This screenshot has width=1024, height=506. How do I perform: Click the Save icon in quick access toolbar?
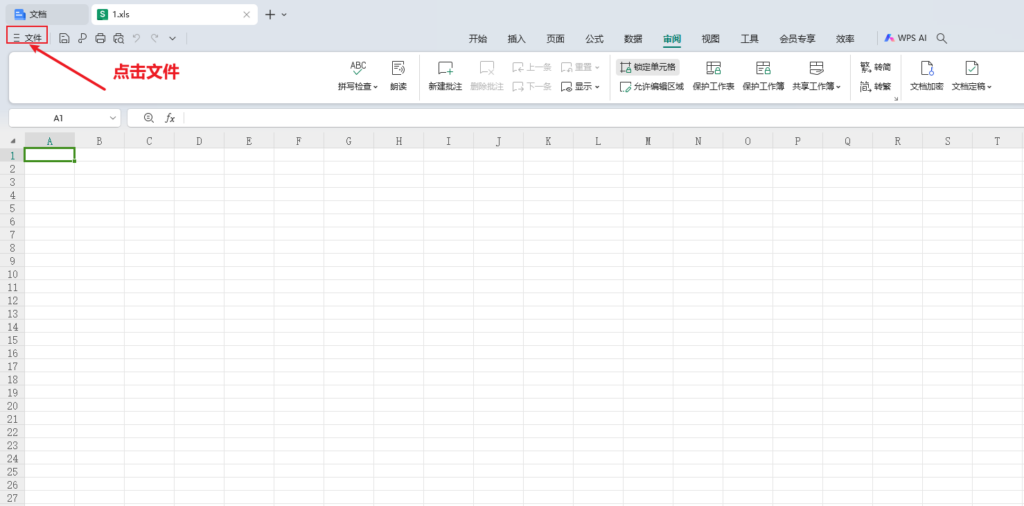[x=64, y=38]
